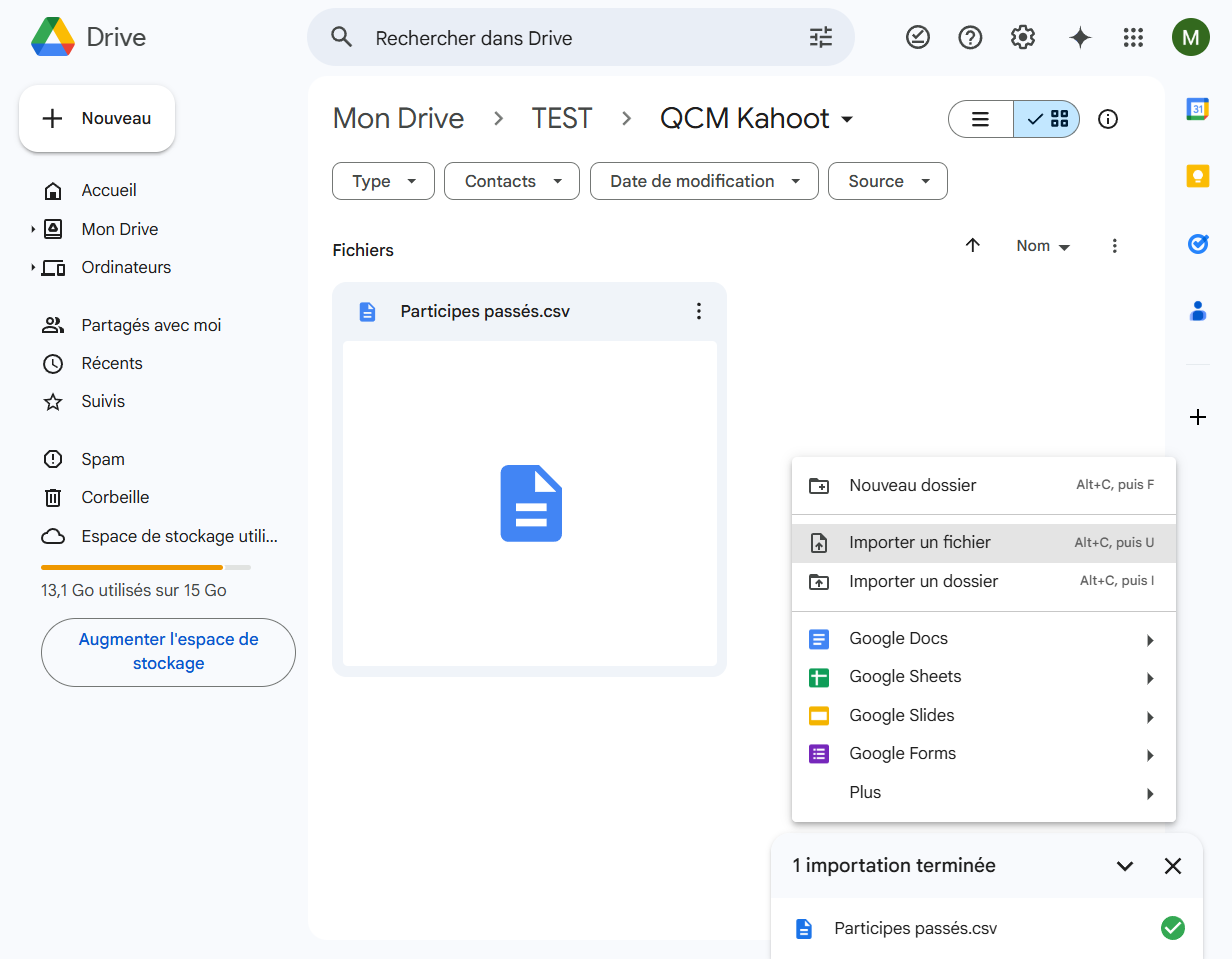Open the Contacts filter dropdown
Viewport: 1232px width, 959px height.
tap(512, 181)
